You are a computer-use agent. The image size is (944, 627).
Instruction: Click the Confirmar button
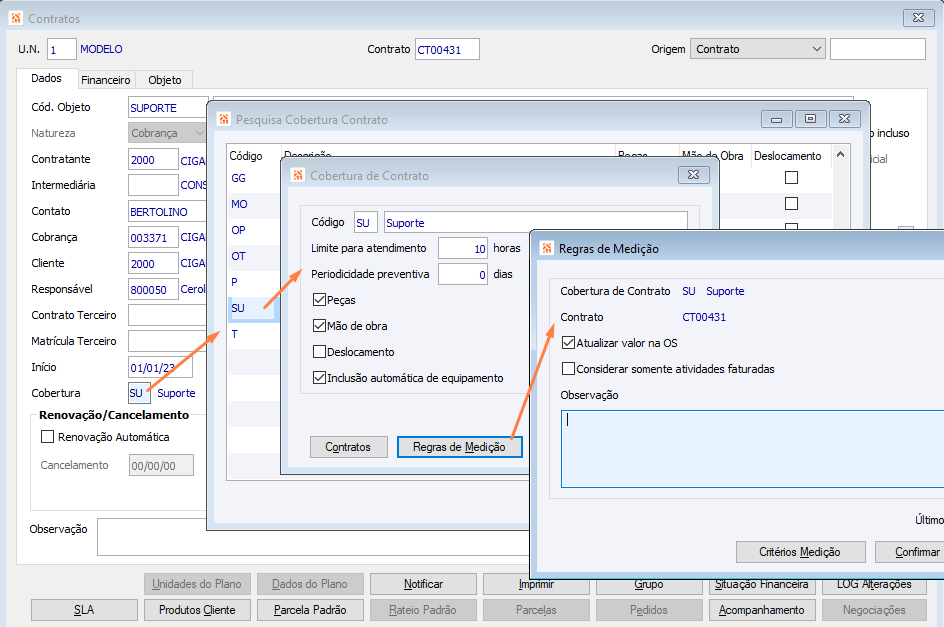click(910, 552)
